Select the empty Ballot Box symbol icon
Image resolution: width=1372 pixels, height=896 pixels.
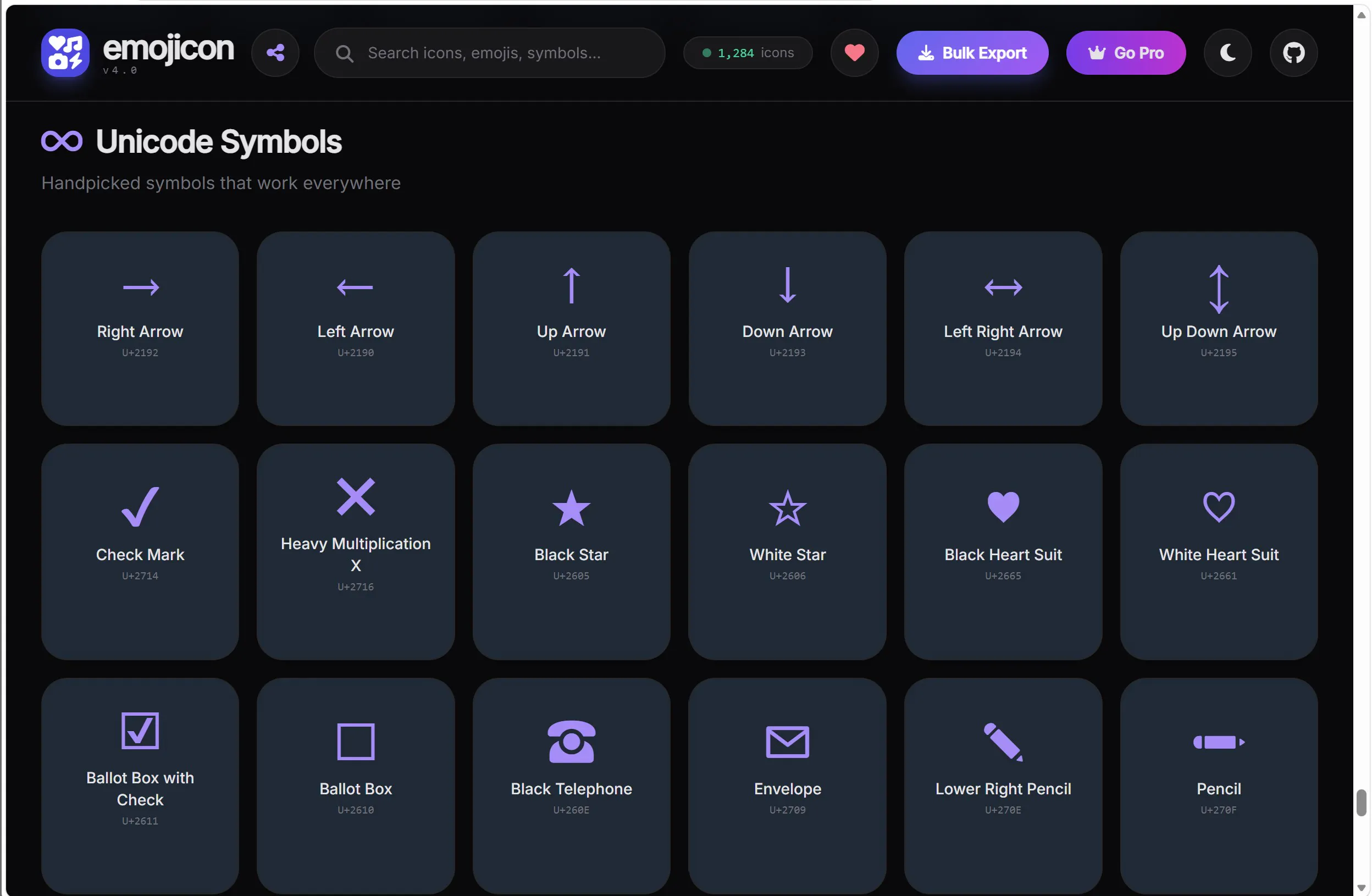[x=356, y=742]
